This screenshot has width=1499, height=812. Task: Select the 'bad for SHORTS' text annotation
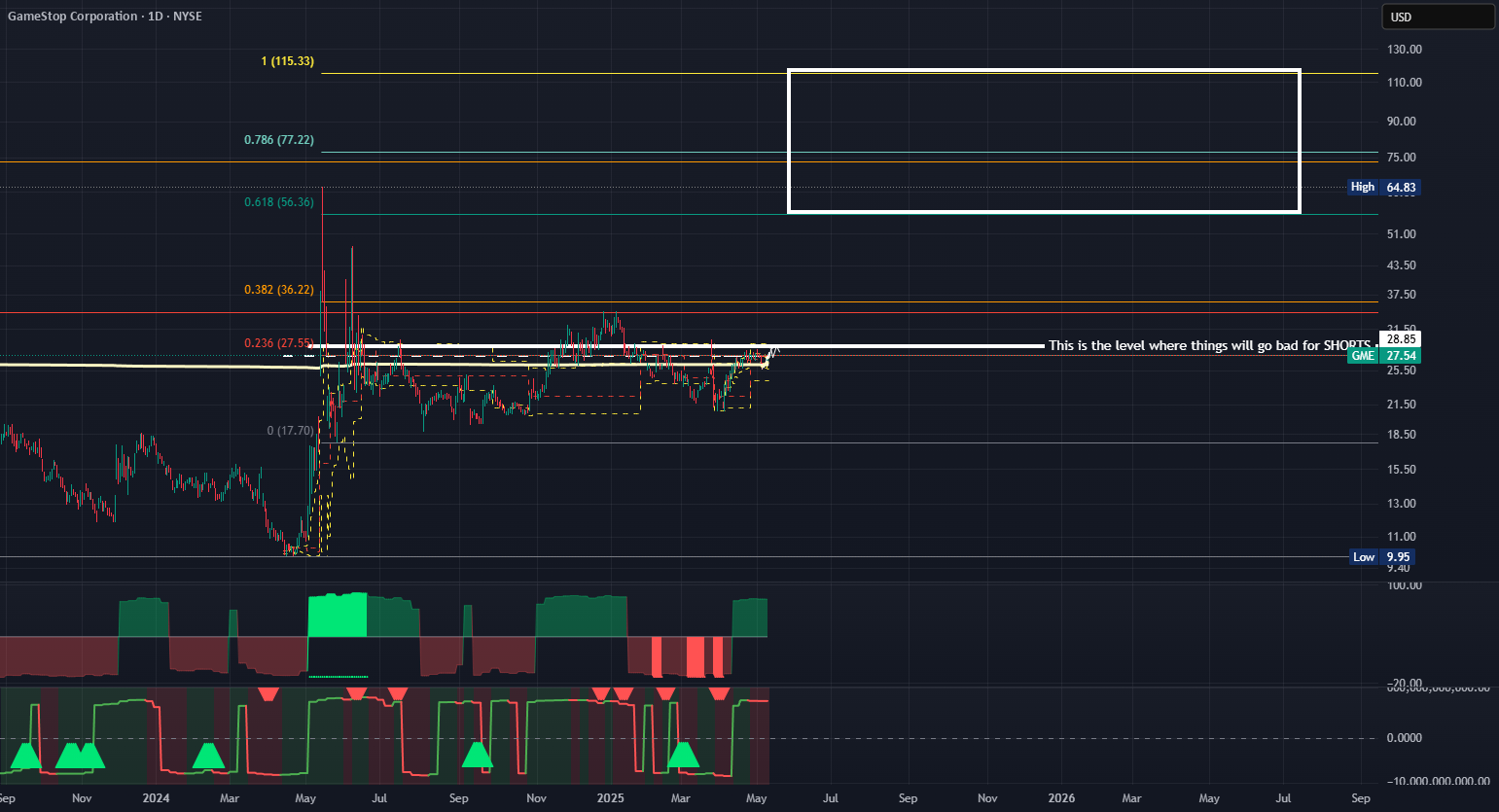point(1209,345)
